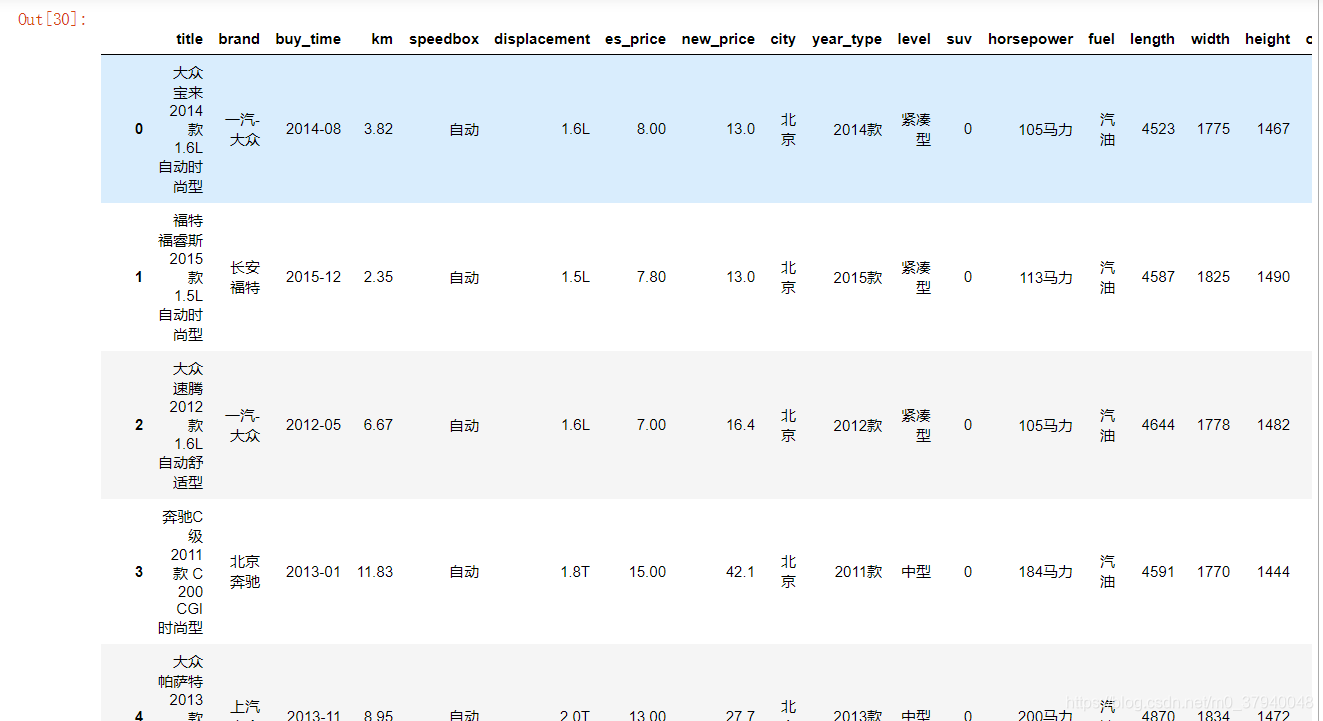Screen dimensions: 1323x721
Task: Click year_type cell '2011款'
Action: tap(858, 572)
